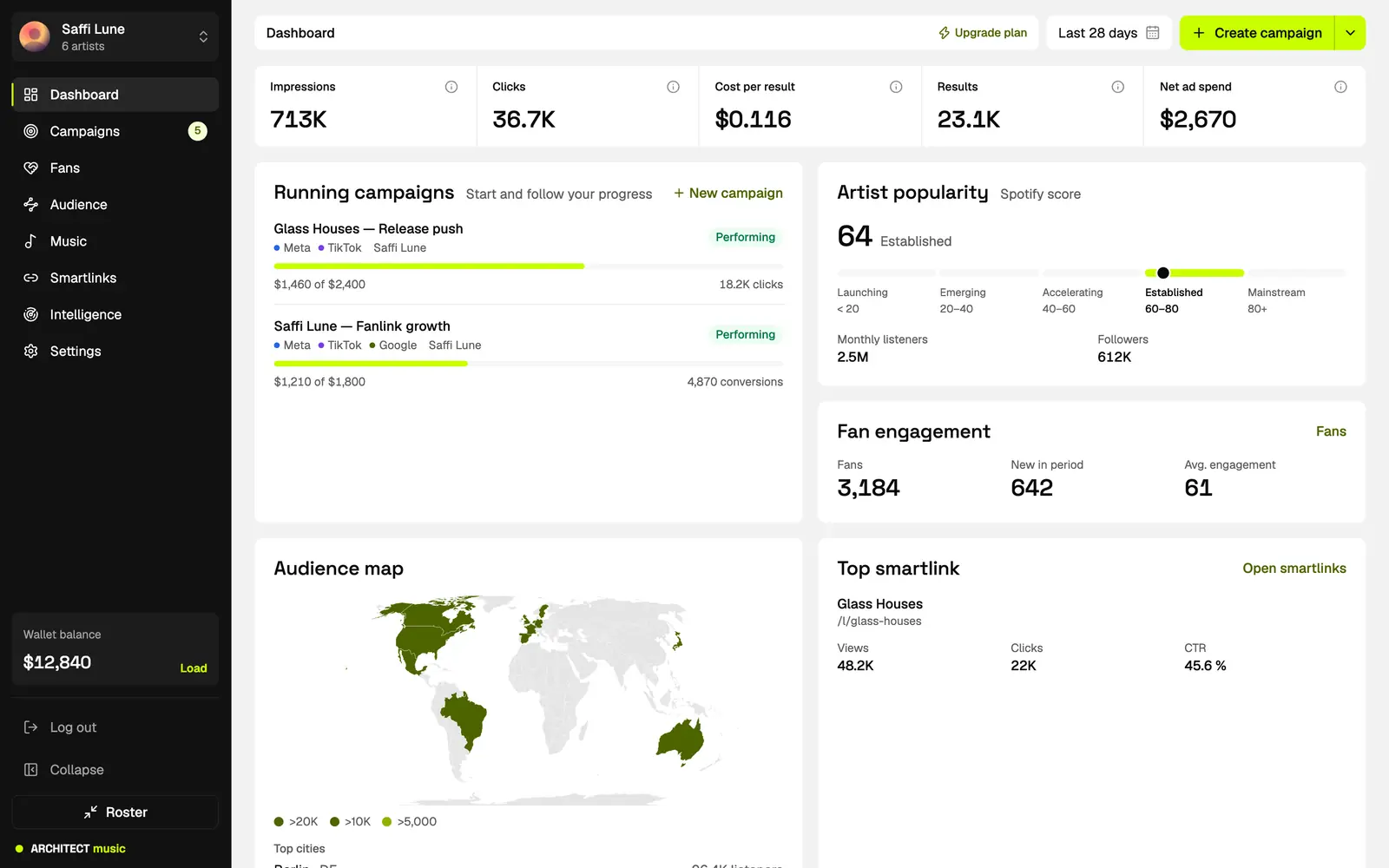Click the Upgrade plan link

(983, 33)
